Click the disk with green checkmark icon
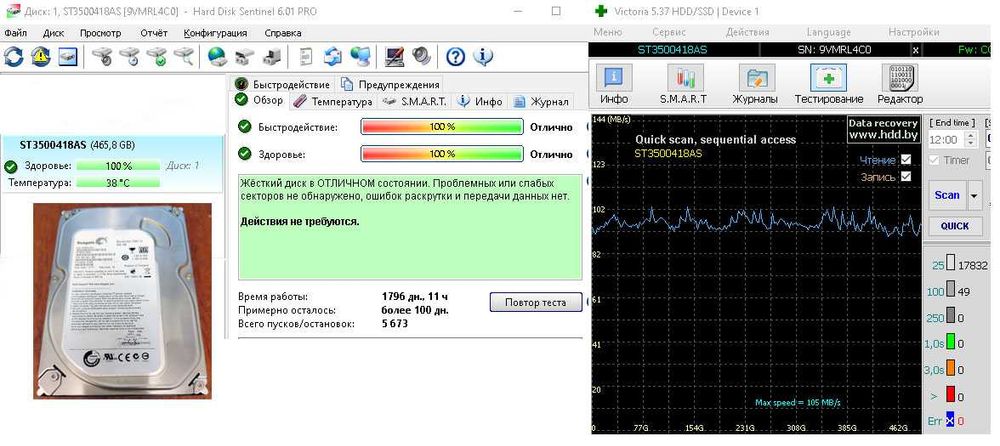This screenshot has width=1000, height=446. click(156, 57)
